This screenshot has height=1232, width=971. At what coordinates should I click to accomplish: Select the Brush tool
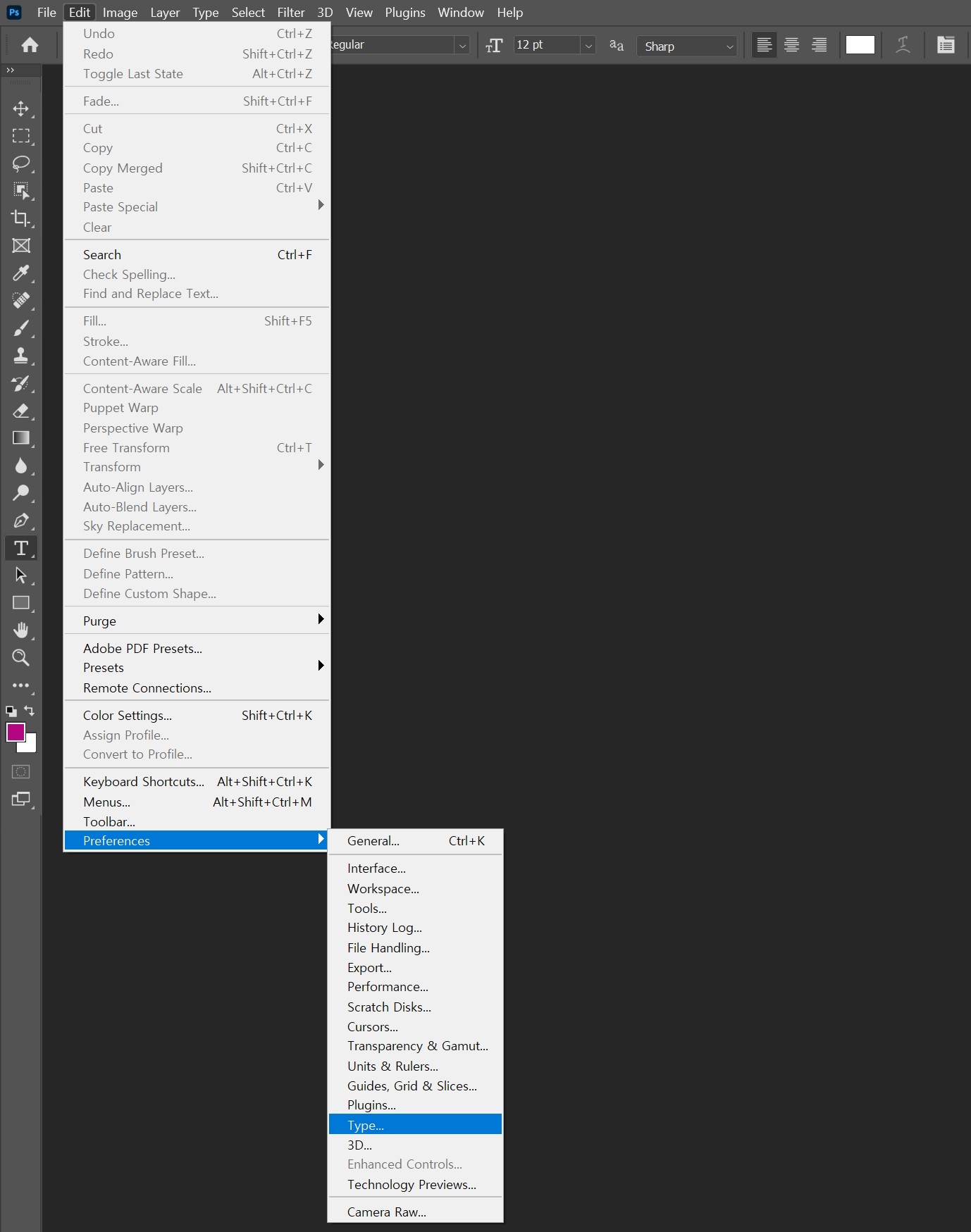pyautogui.click(x=21, y=328)
